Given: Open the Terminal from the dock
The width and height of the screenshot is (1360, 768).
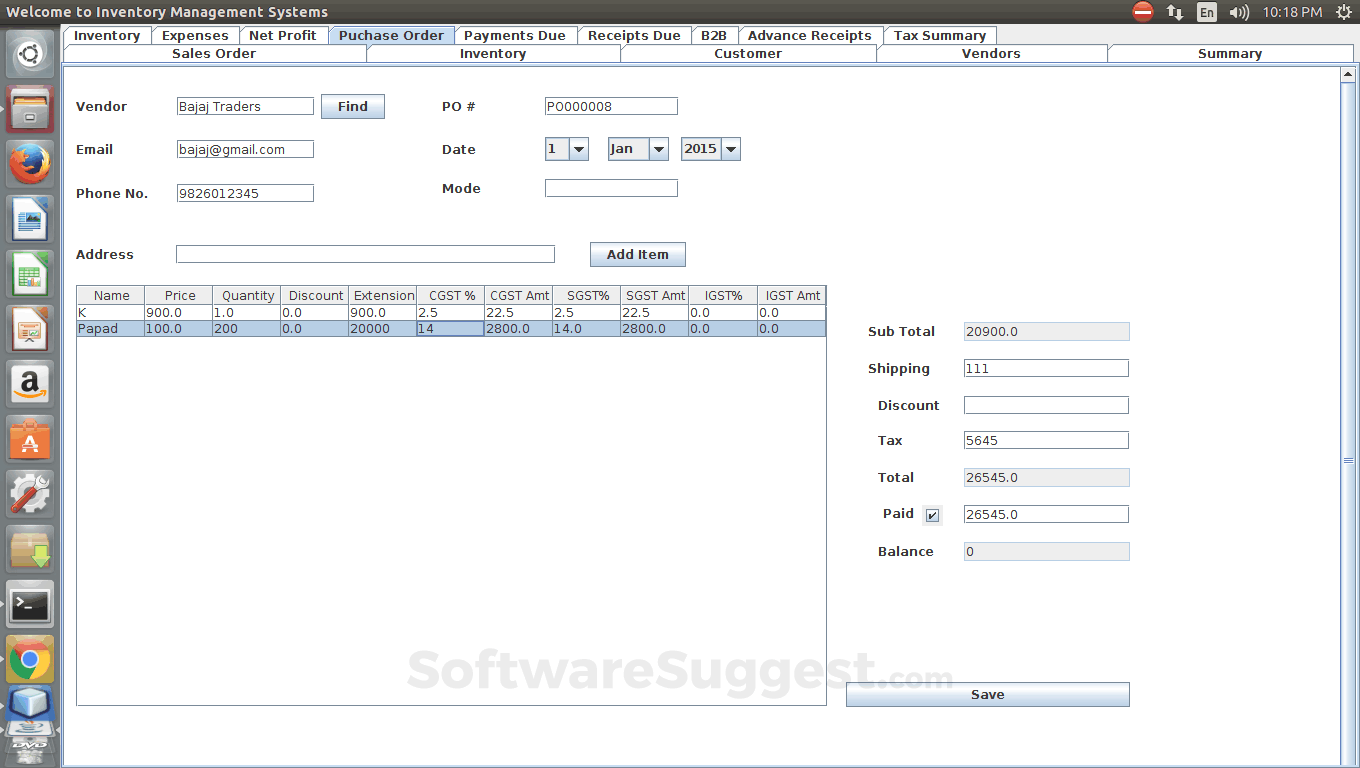Looking at the screenshot, I should coord(30,604).
